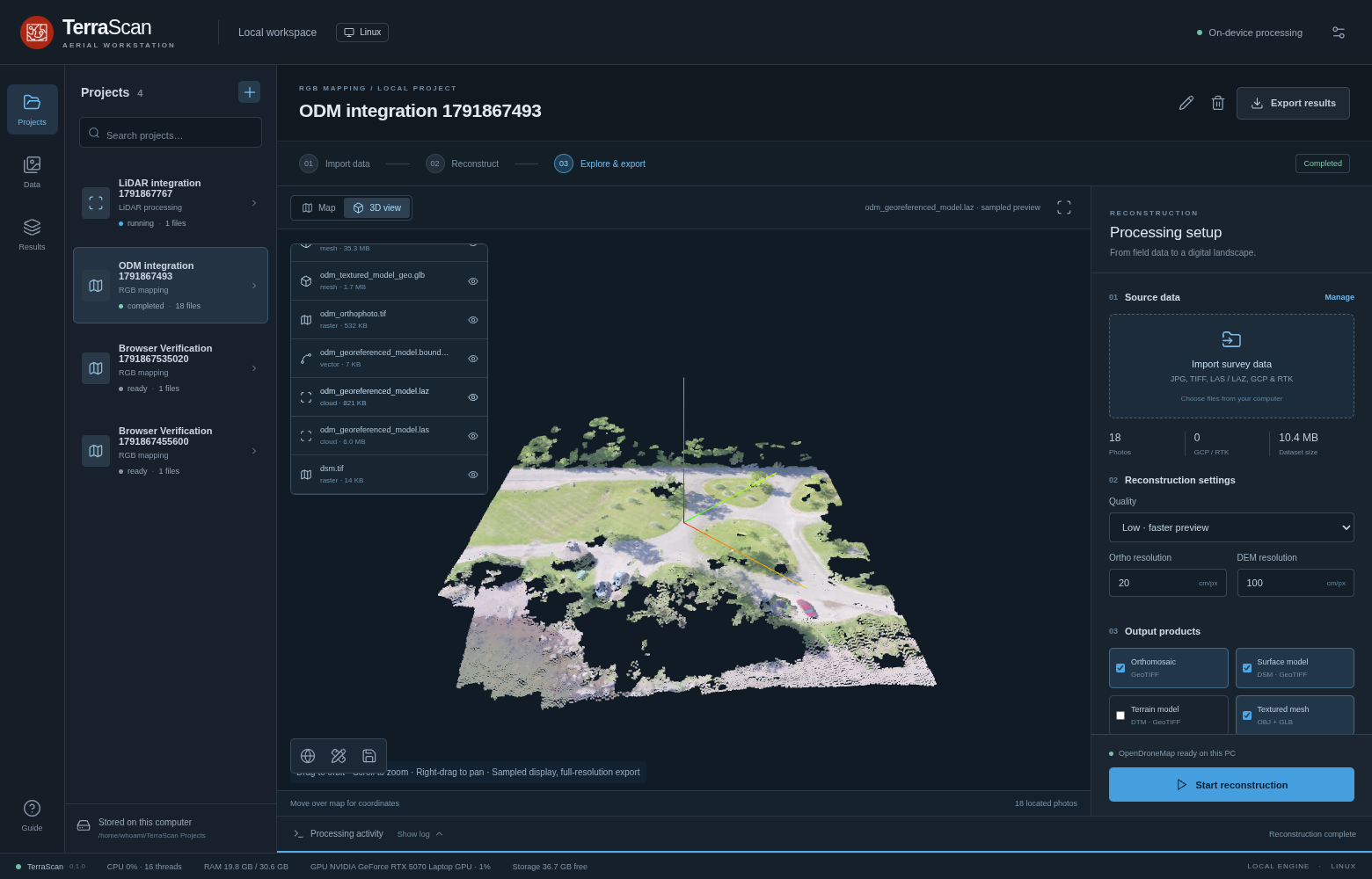Viewport: 1372px width, 879px height.
Task: Click the map icon of dsm.tif
Action: pos(306,475)
